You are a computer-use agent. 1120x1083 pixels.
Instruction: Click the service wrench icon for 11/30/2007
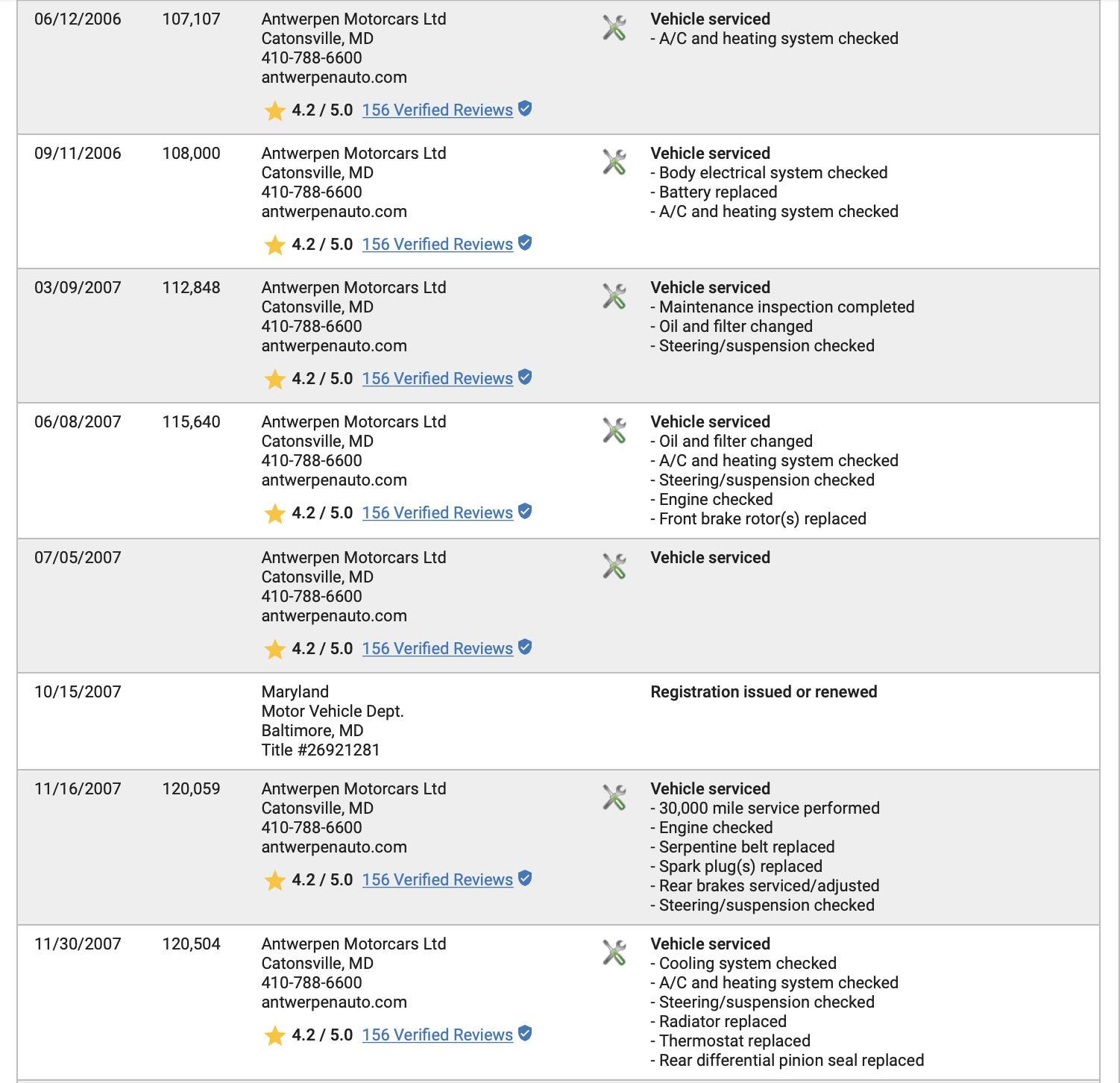614,953
